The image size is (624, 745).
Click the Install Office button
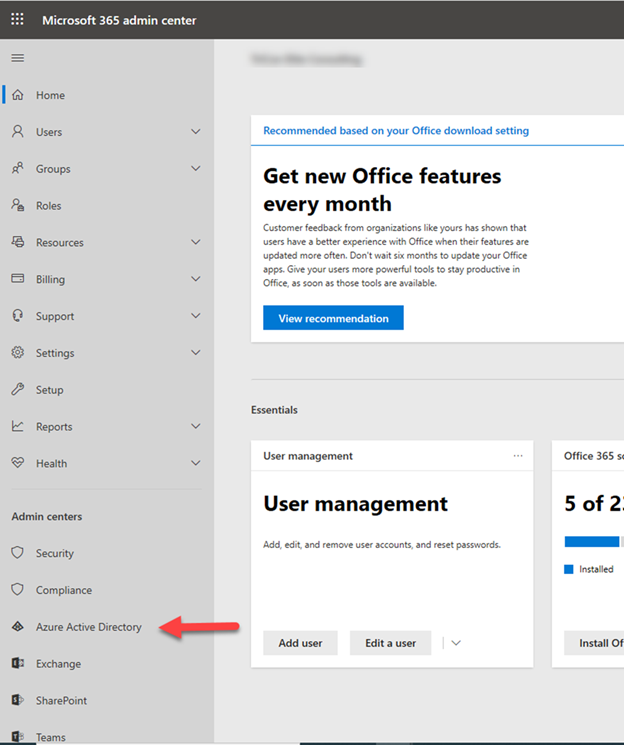click(594, 643)
